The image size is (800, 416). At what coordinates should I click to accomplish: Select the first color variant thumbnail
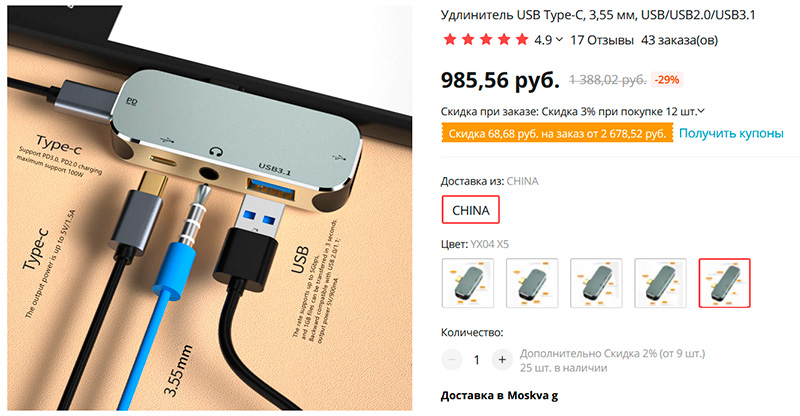tap(468, 283)
